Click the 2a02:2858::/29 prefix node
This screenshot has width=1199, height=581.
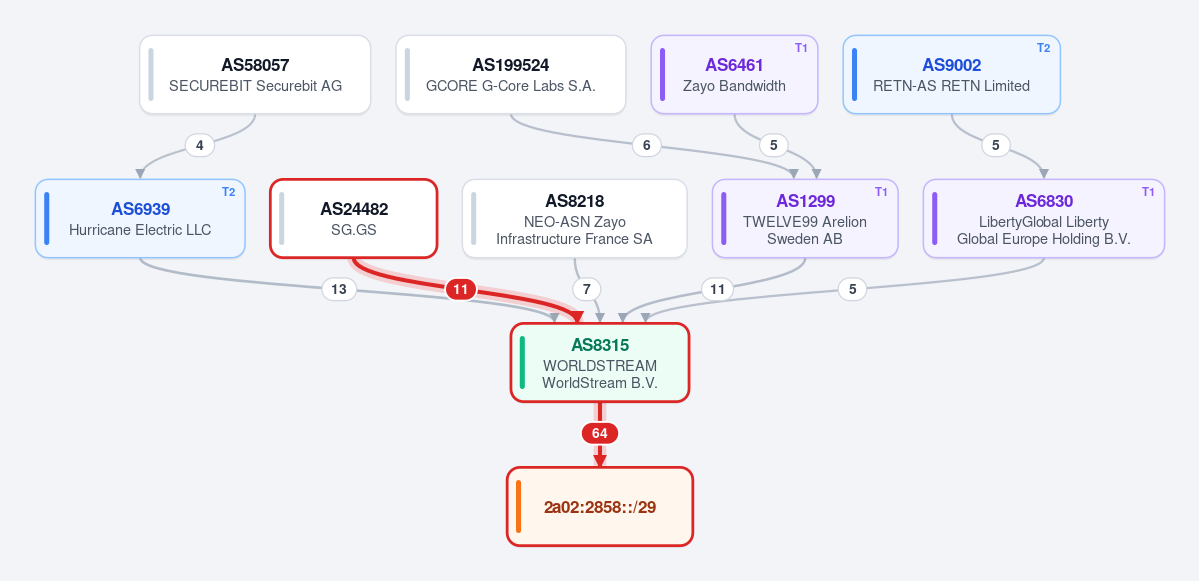[600, 507]
